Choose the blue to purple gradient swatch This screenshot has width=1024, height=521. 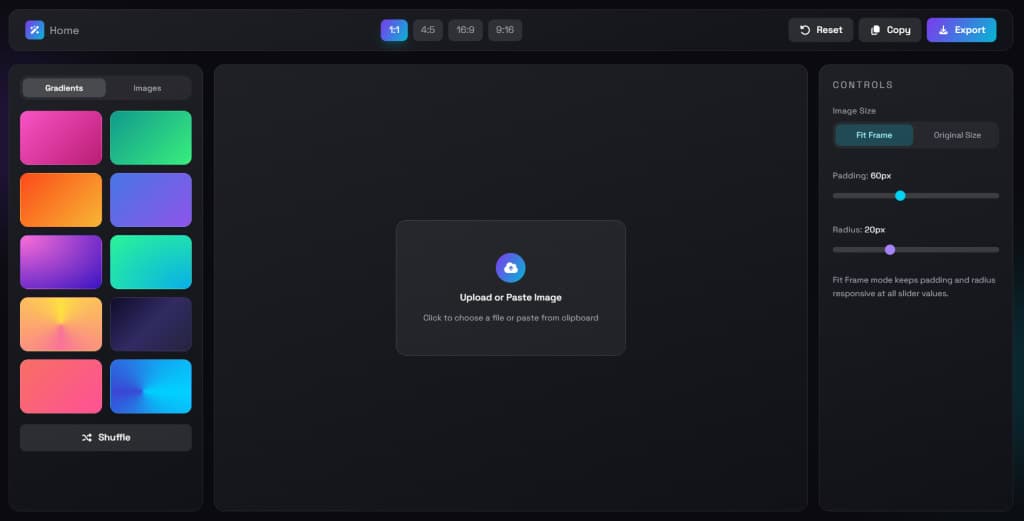tap(151, 200)
